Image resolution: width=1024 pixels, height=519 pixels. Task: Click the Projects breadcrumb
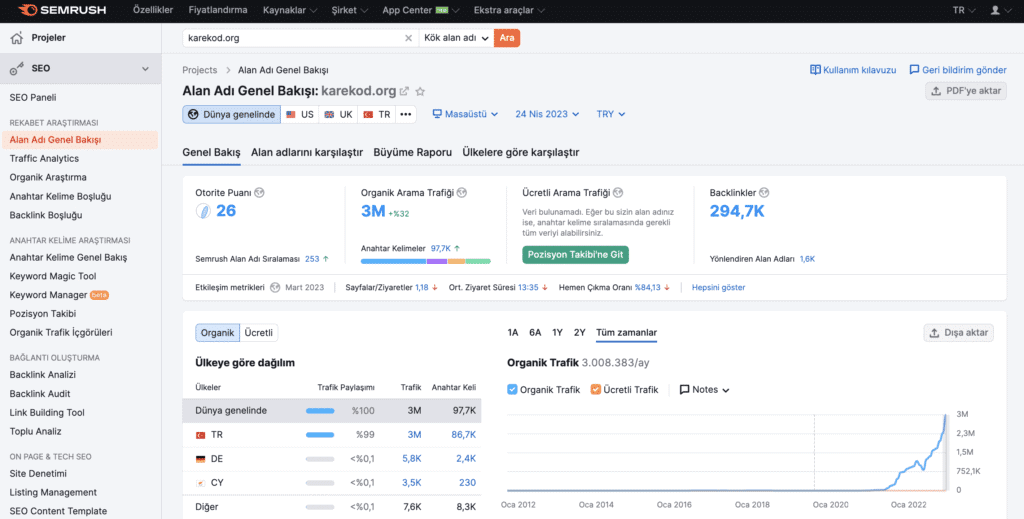click(x=200, y=70)
